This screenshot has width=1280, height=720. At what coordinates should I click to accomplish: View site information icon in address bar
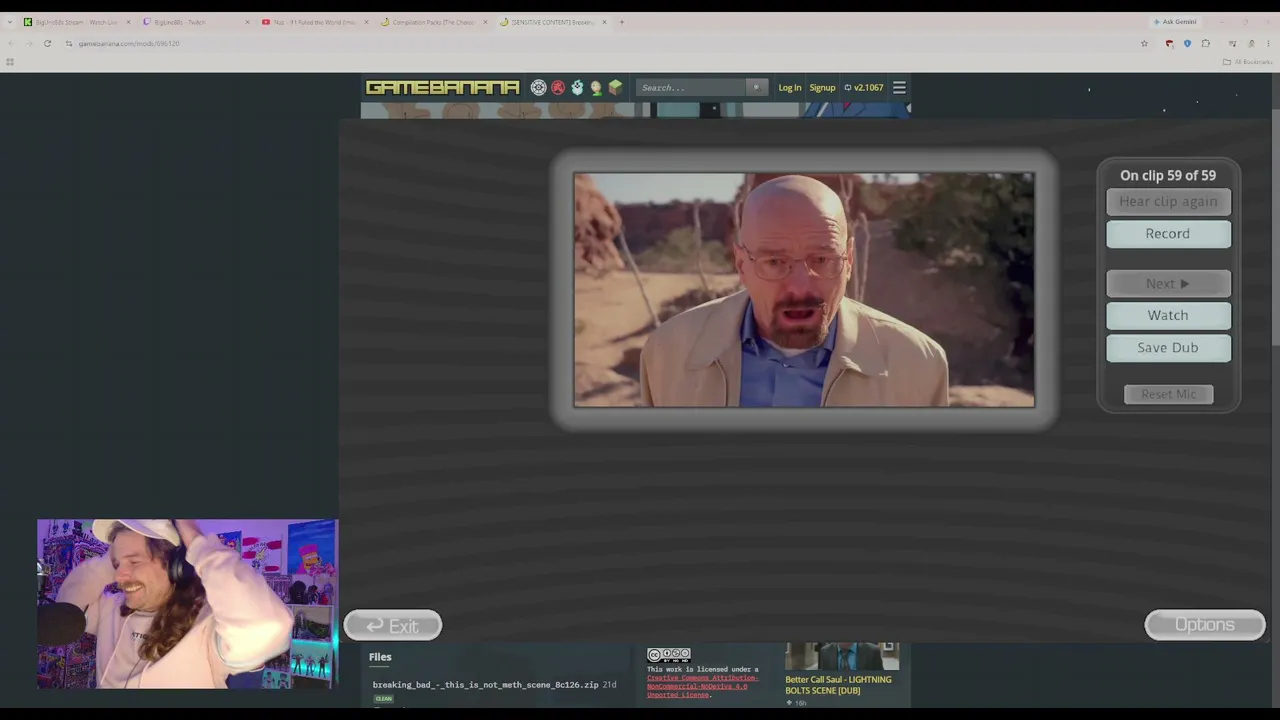69,43
